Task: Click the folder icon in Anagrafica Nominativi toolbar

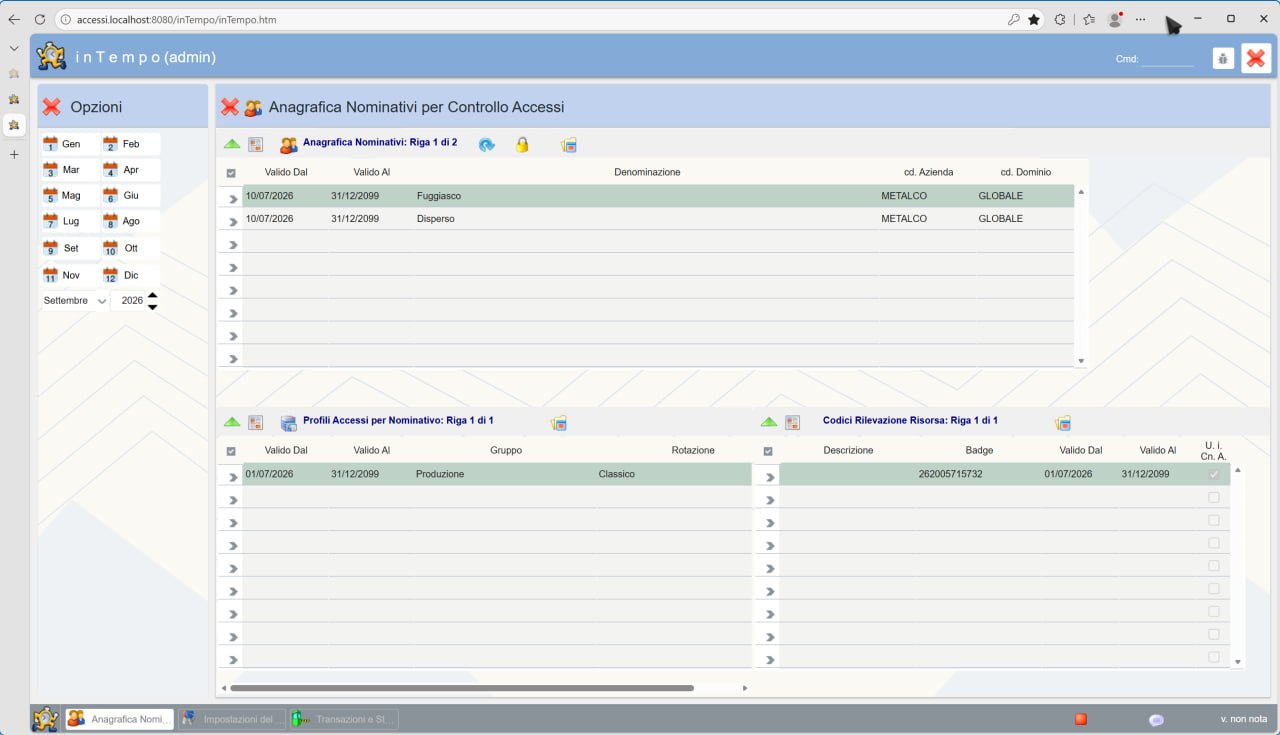Action: point(569,145)
